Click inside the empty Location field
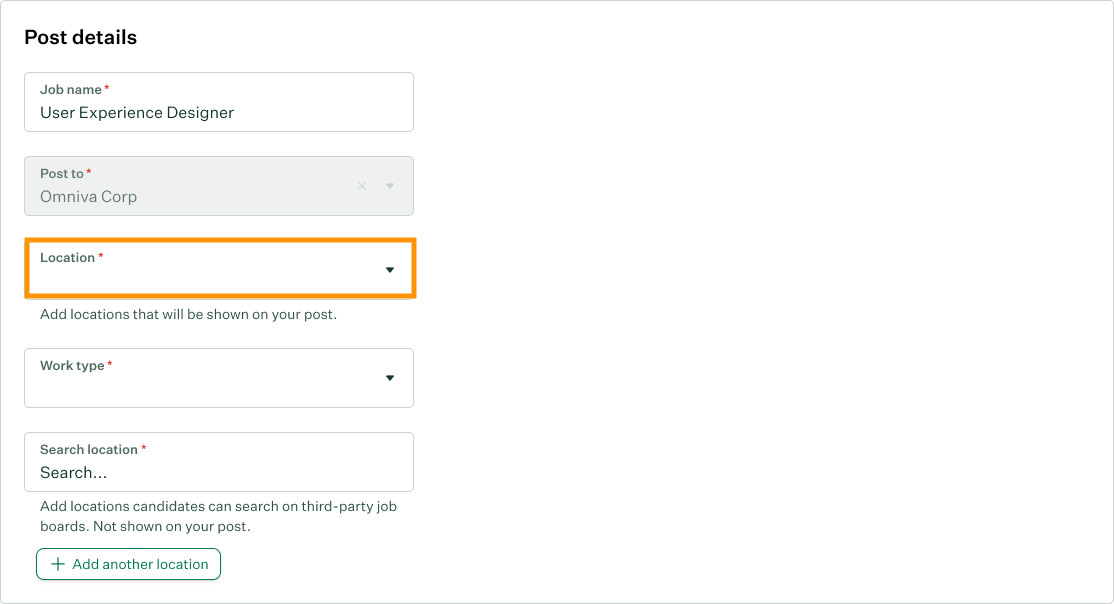 (200, 278)
